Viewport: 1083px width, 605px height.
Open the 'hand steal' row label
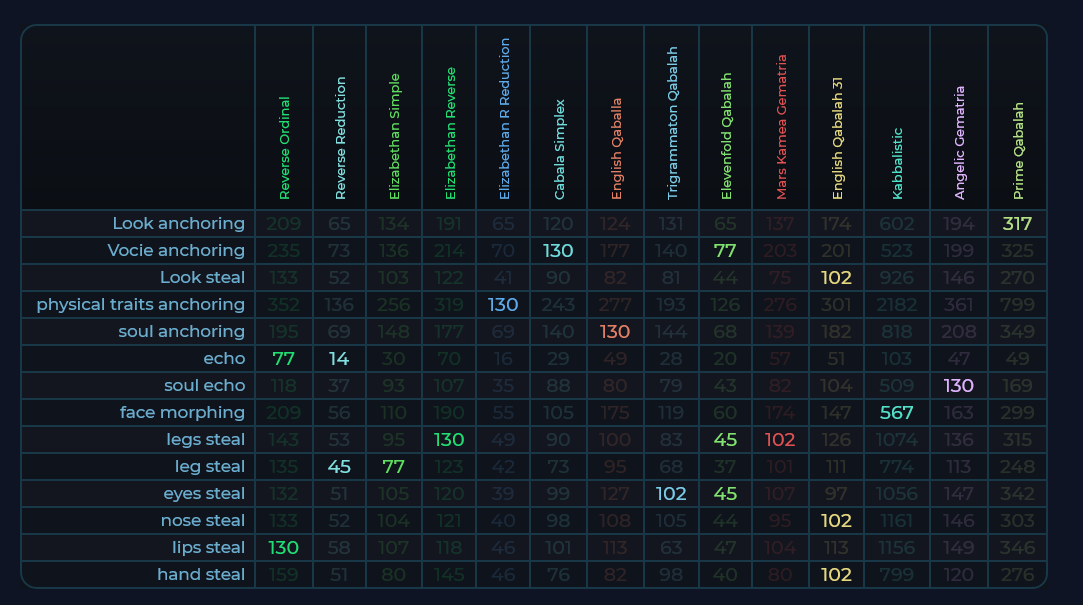[x=200, y=575]
